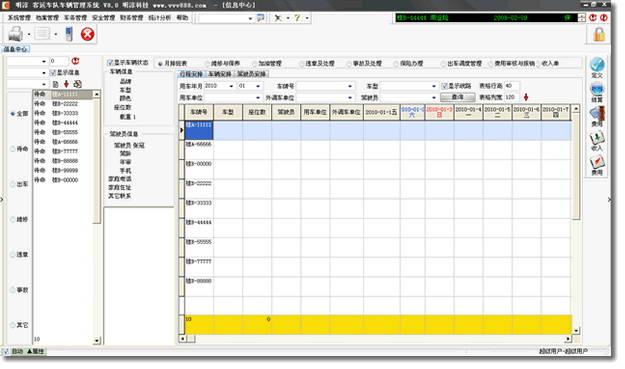625x369 pixels.
Task: Click the mobile phone toolbar icon
Action: (x=69, y=34)
